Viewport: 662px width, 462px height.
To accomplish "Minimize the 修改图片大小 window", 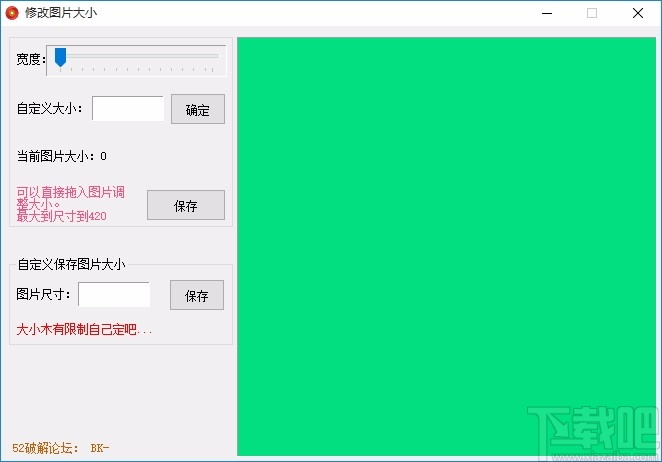I will click(547, 13).
